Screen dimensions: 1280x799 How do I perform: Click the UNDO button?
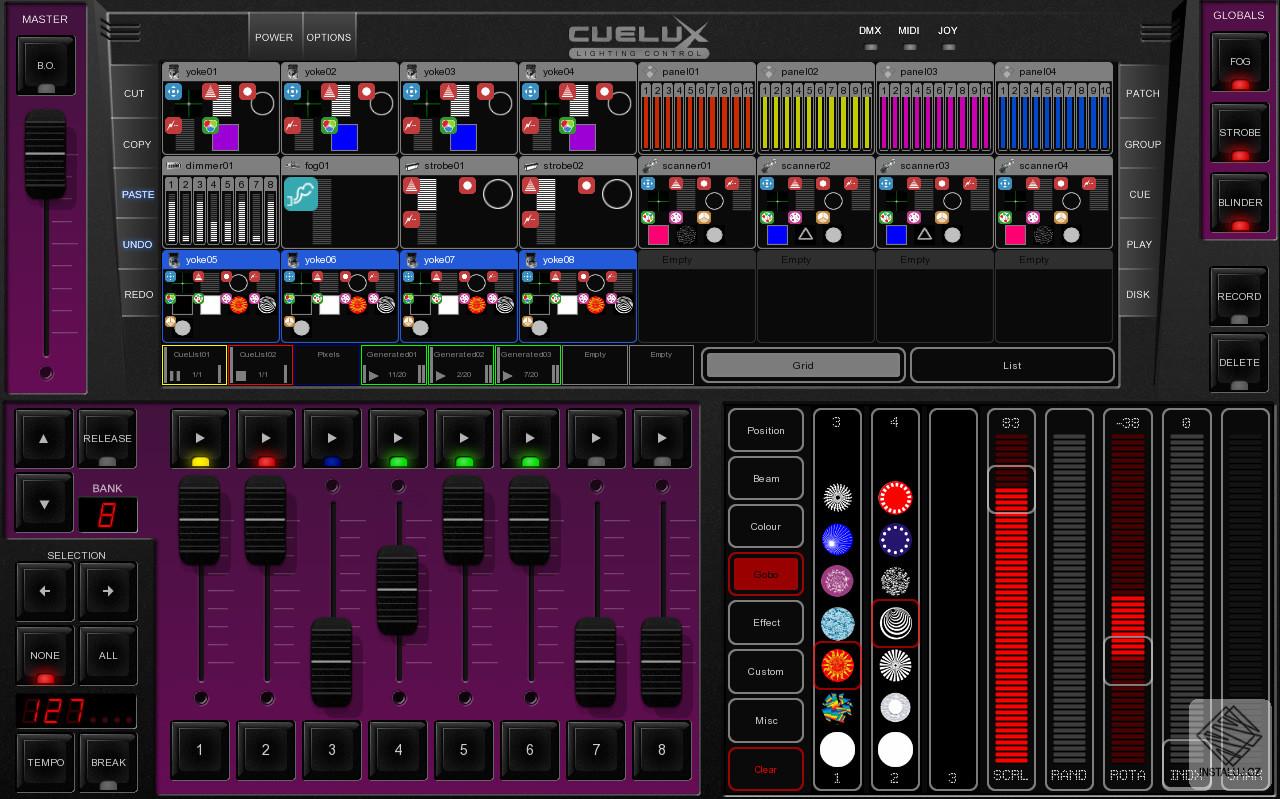click(138, 245)
